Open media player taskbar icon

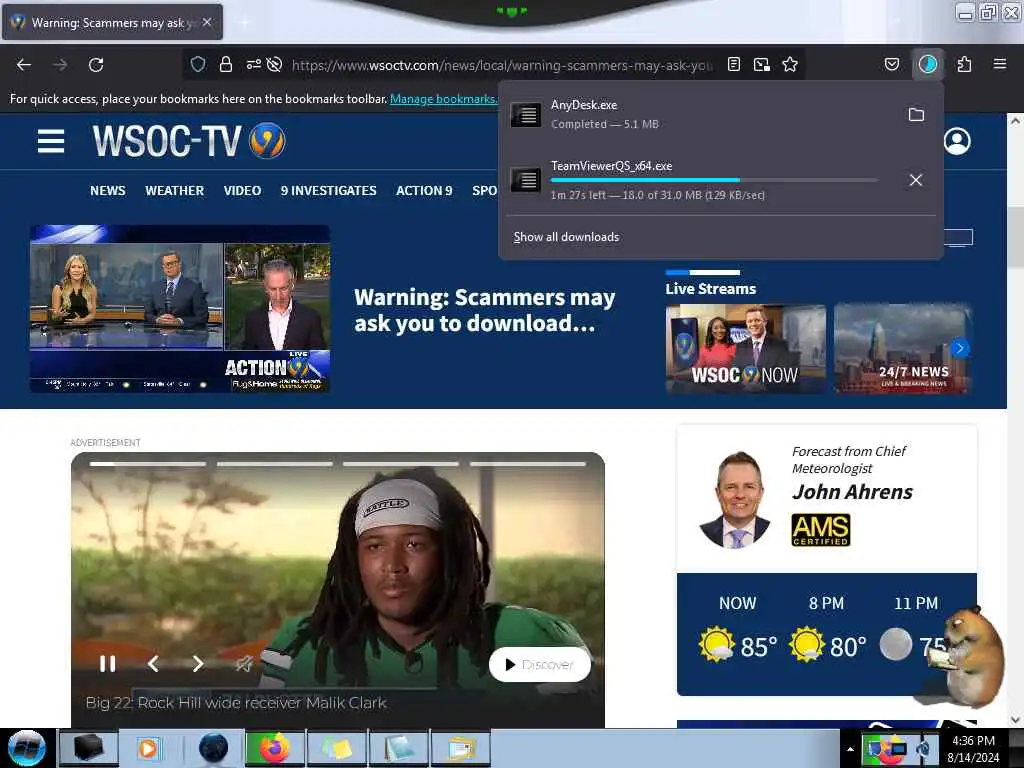click(148, 748)
